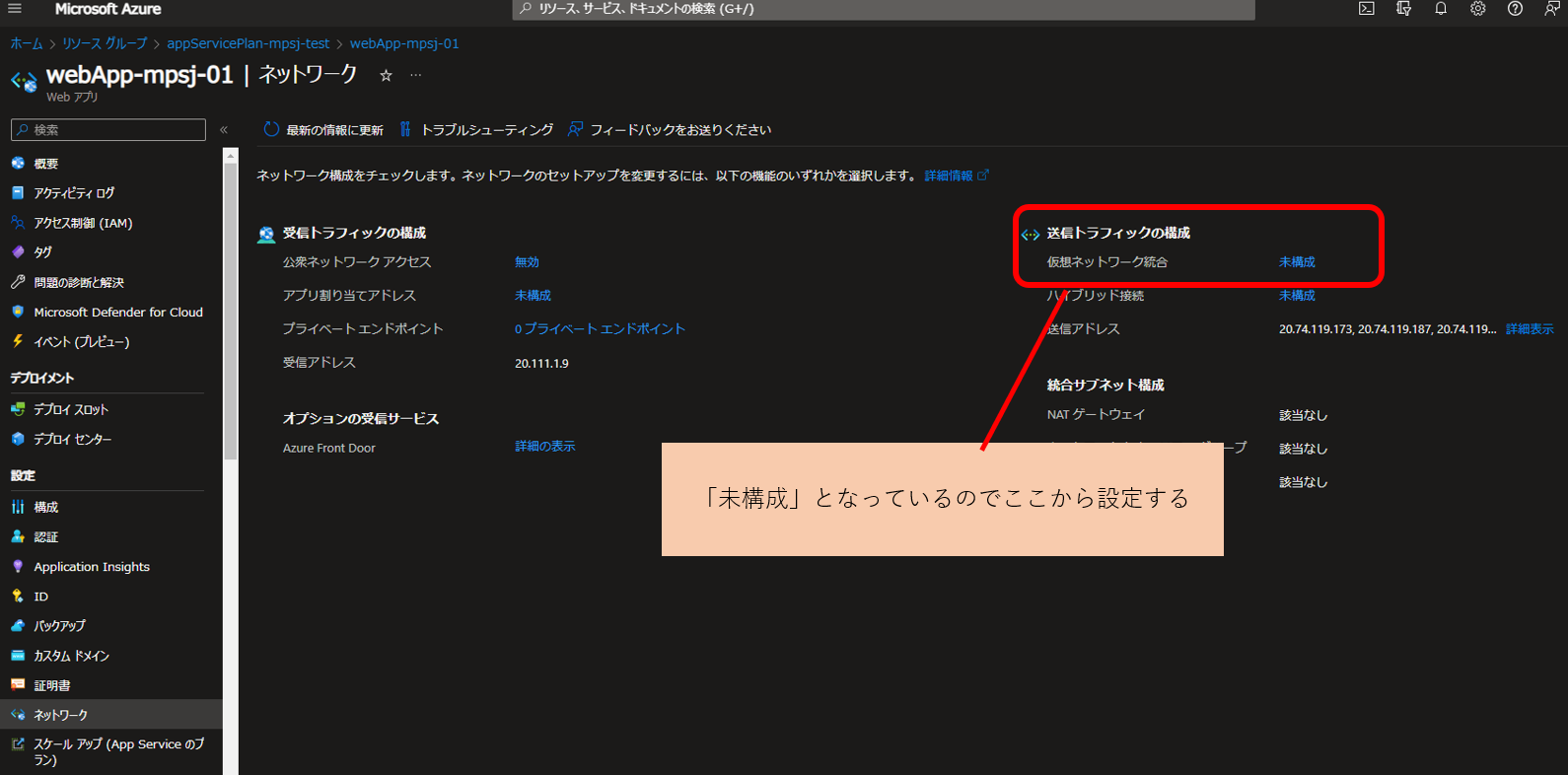This screenshot has height=775, width=1568.
Task: Open the 詳細情報 link
Action: (x=956, y=176)
